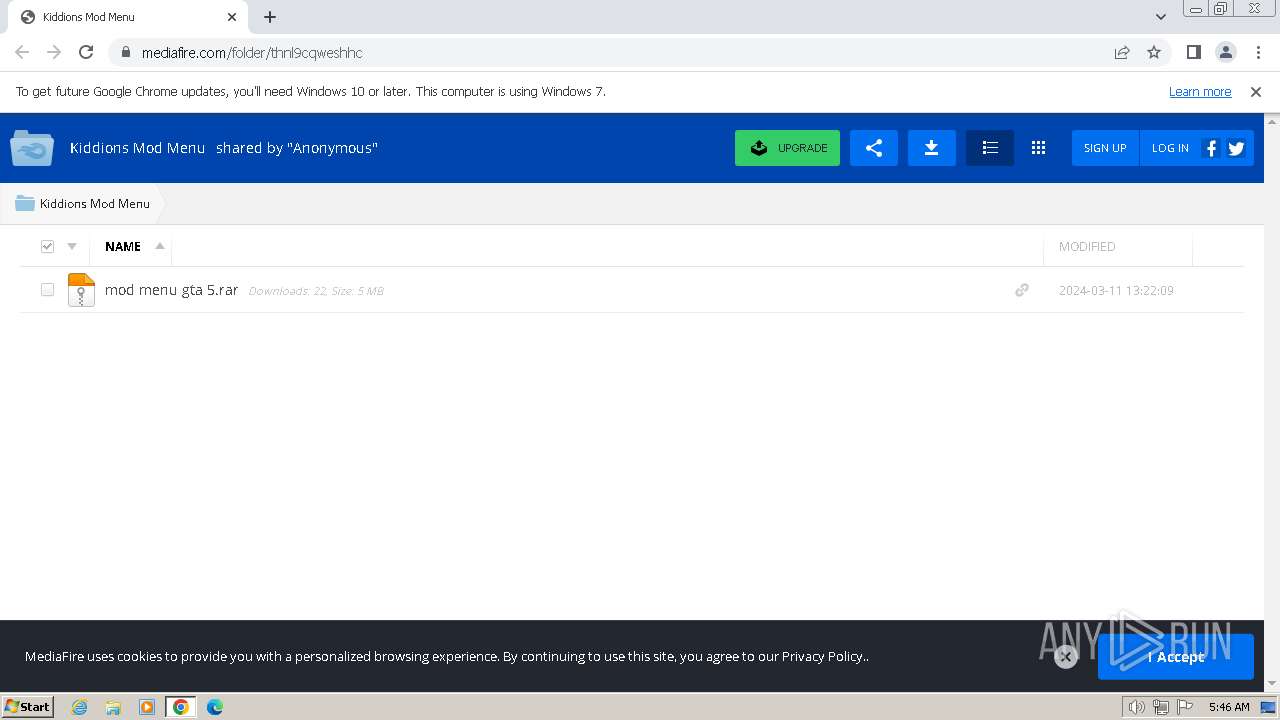Screen dimensions: 1280x720
Task: Copy link icon for mod menu gta 5.rar
Action: pyautogui.click(x=1022, y=290)
